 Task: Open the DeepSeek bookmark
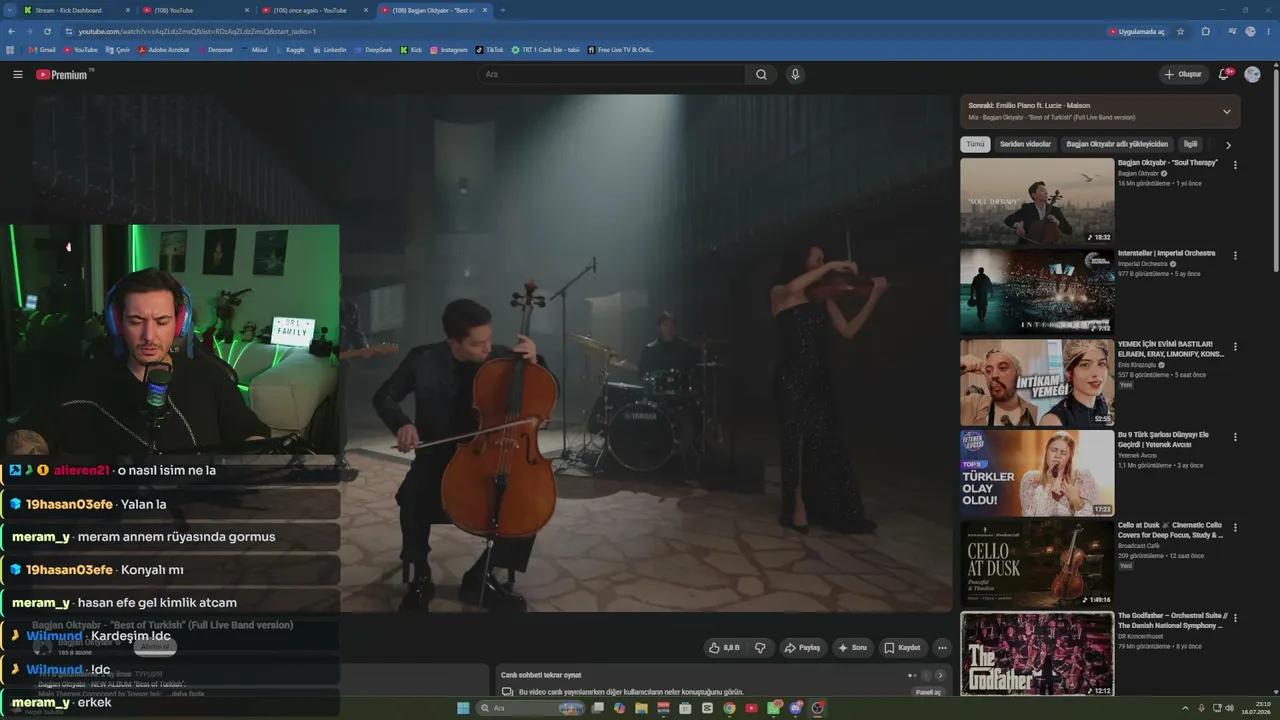pyautogui.click(x=373, y=49)
